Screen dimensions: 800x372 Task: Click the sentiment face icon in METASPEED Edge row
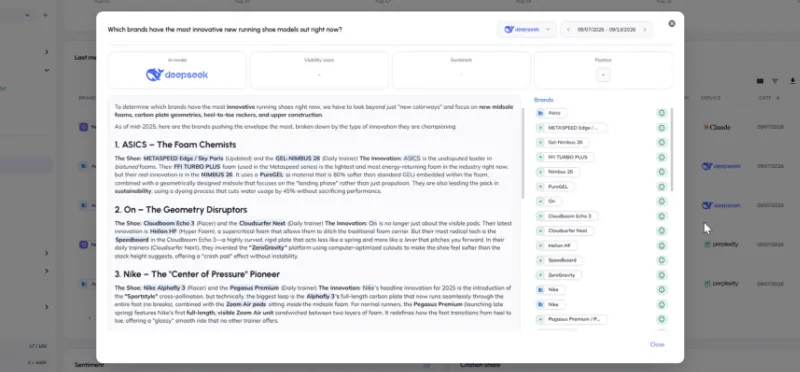coord(662,128)
